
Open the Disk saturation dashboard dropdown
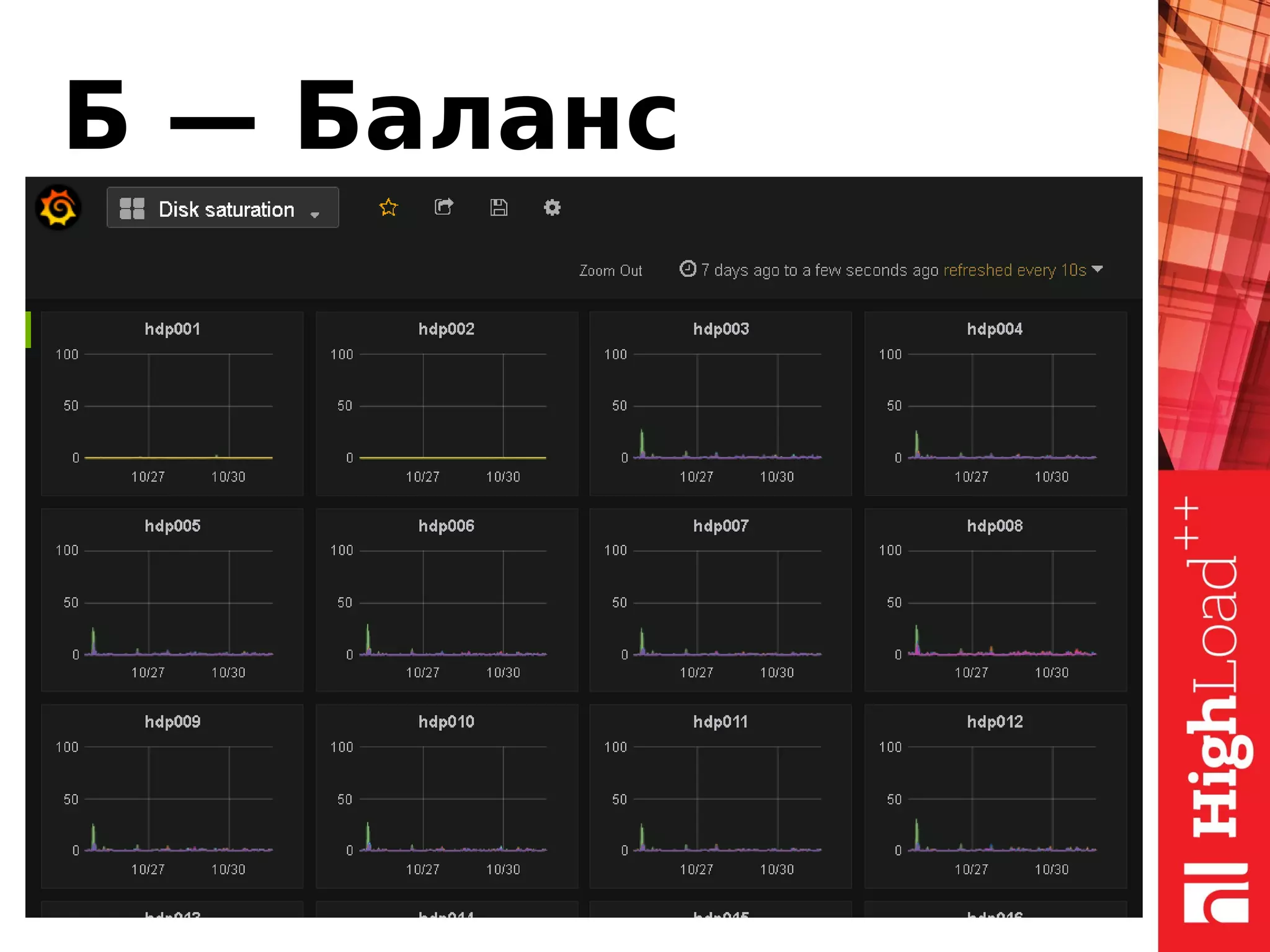[x=223, y=208]
